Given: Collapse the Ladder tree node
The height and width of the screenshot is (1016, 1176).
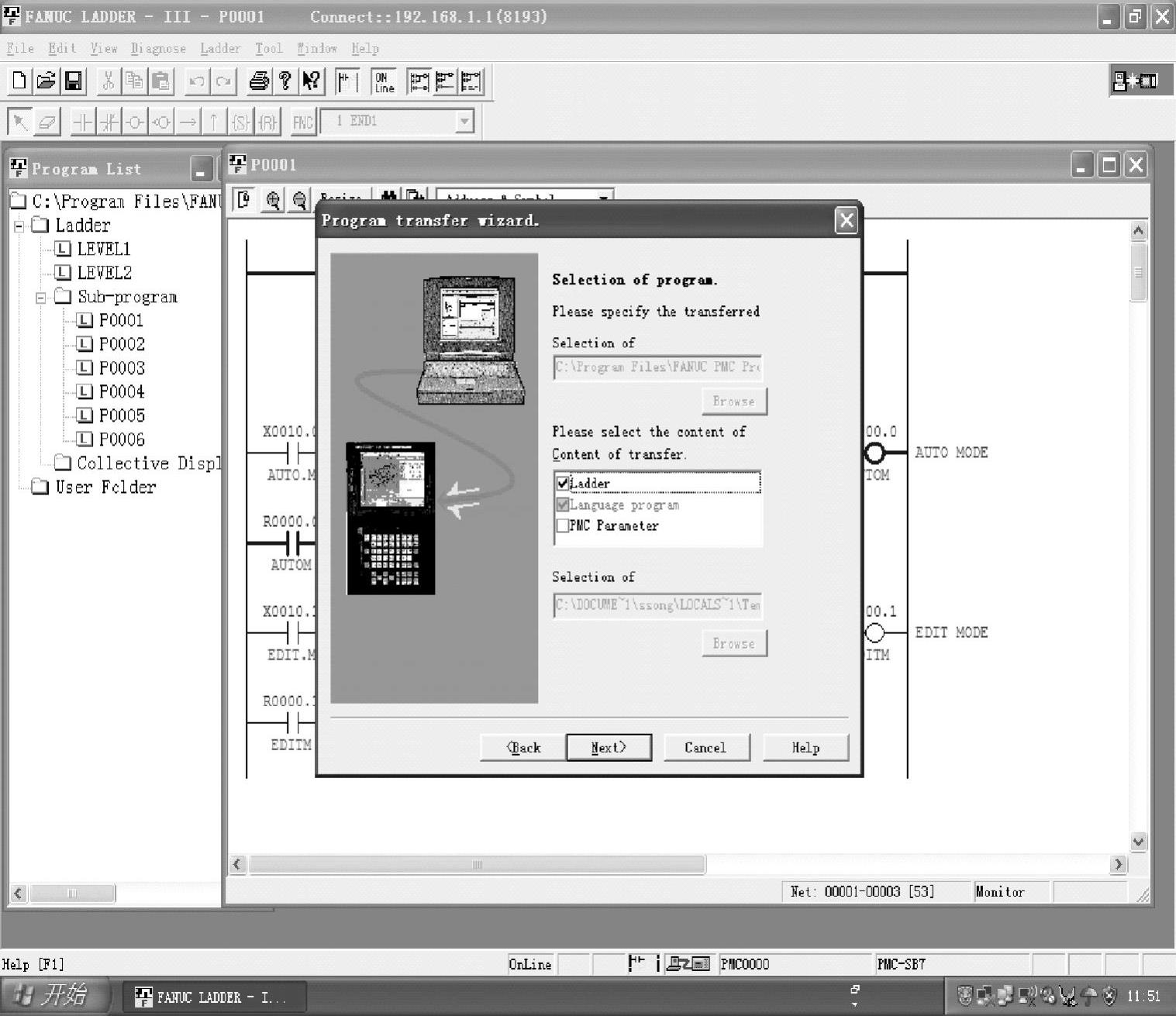Looking at the screenshot, I should click(x=19, y=226).
